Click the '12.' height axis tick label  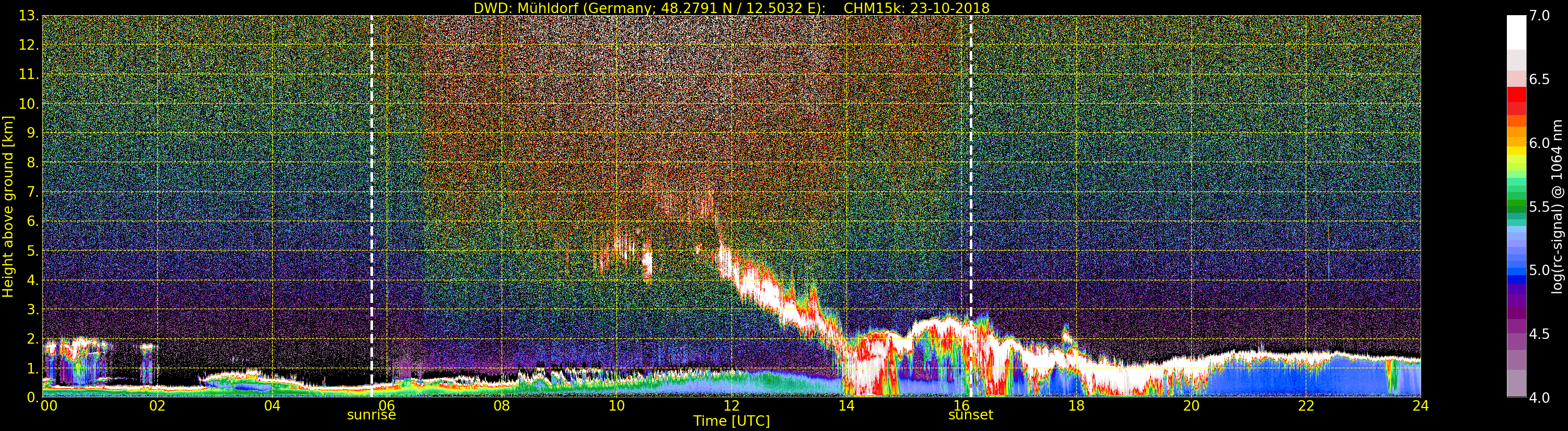click(29, 45)
